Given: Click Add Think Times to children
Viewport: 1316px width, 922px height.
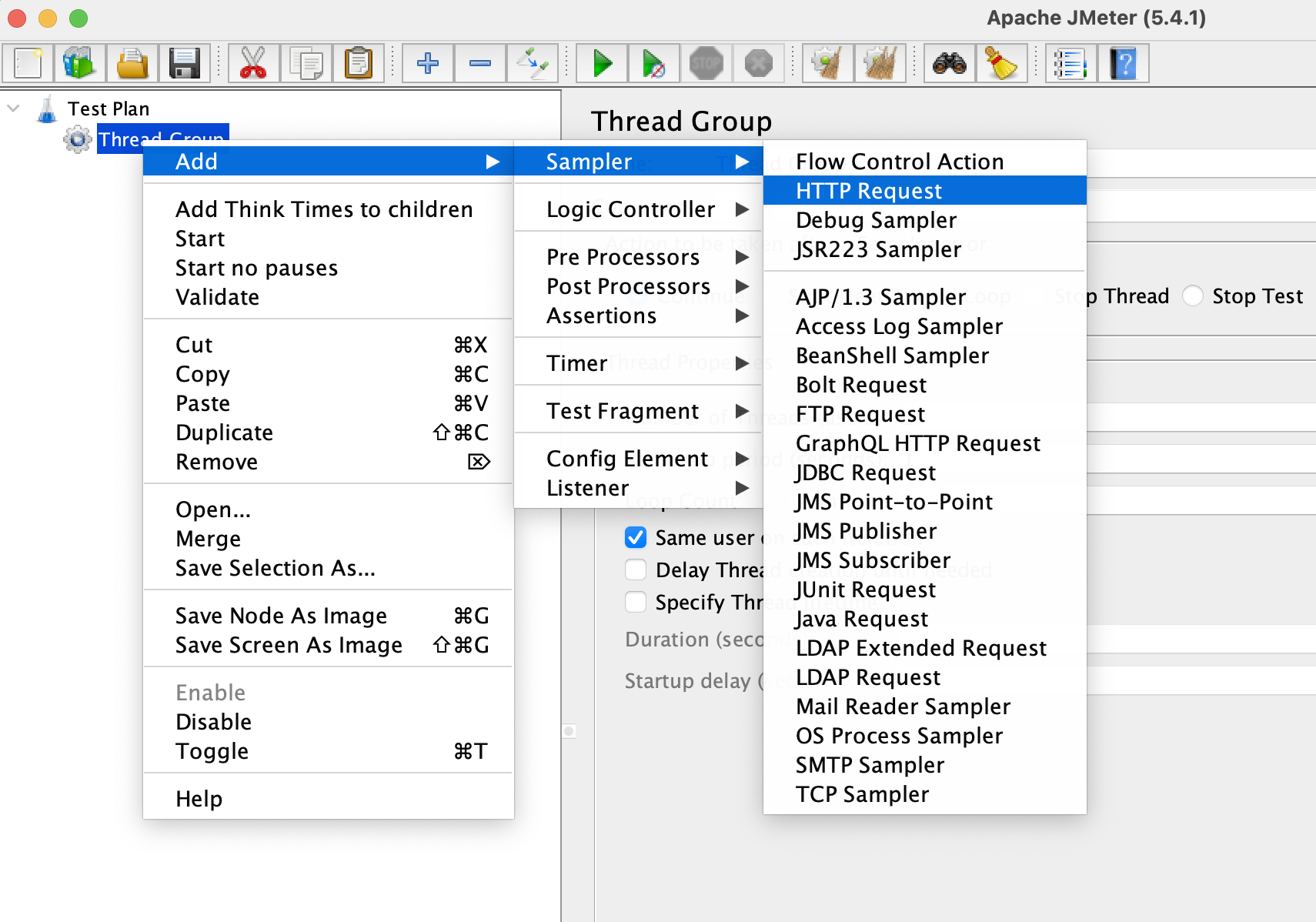Looking at the screenshot, I should click(x=329, y=209).
